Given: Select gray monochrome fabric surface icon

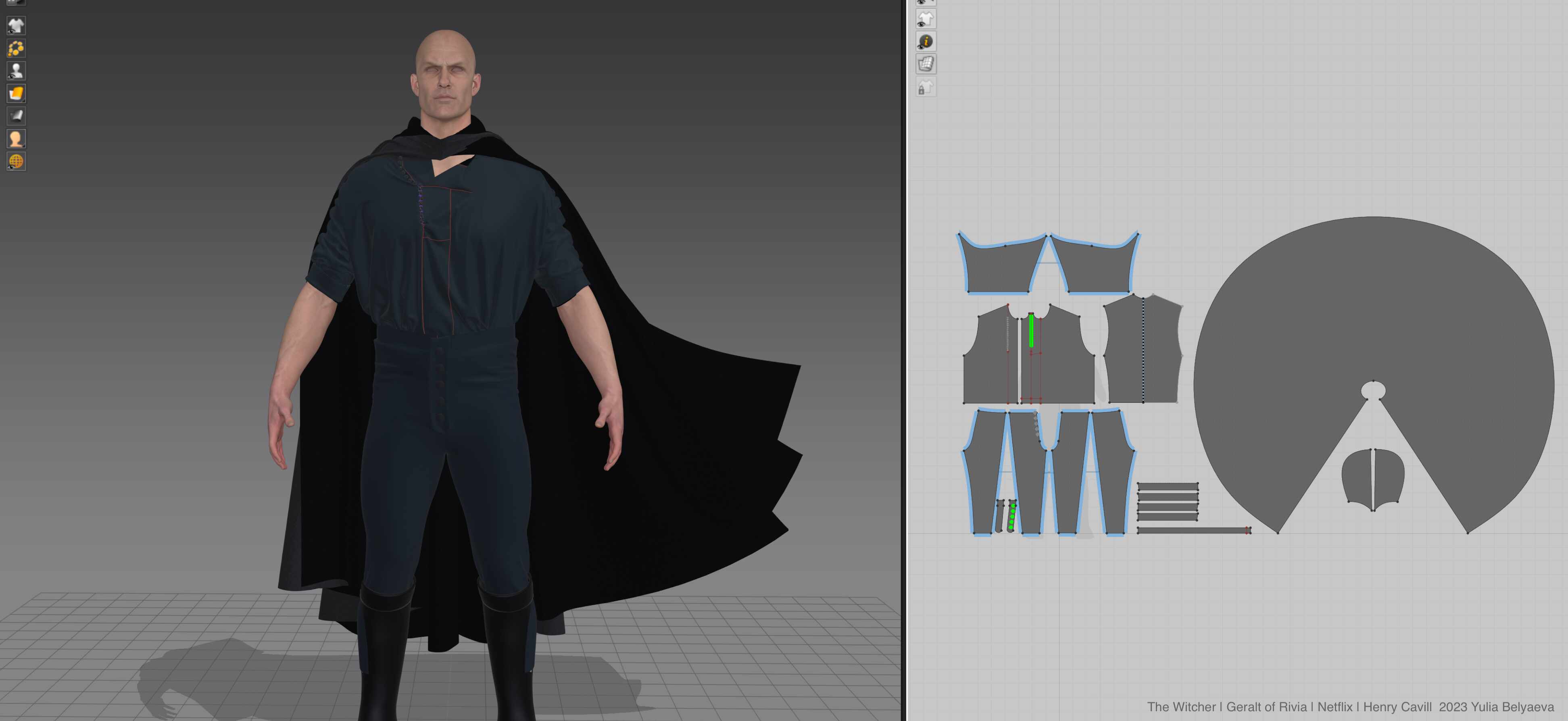Looking at the screenshot, I should click(x=16, y=116).
